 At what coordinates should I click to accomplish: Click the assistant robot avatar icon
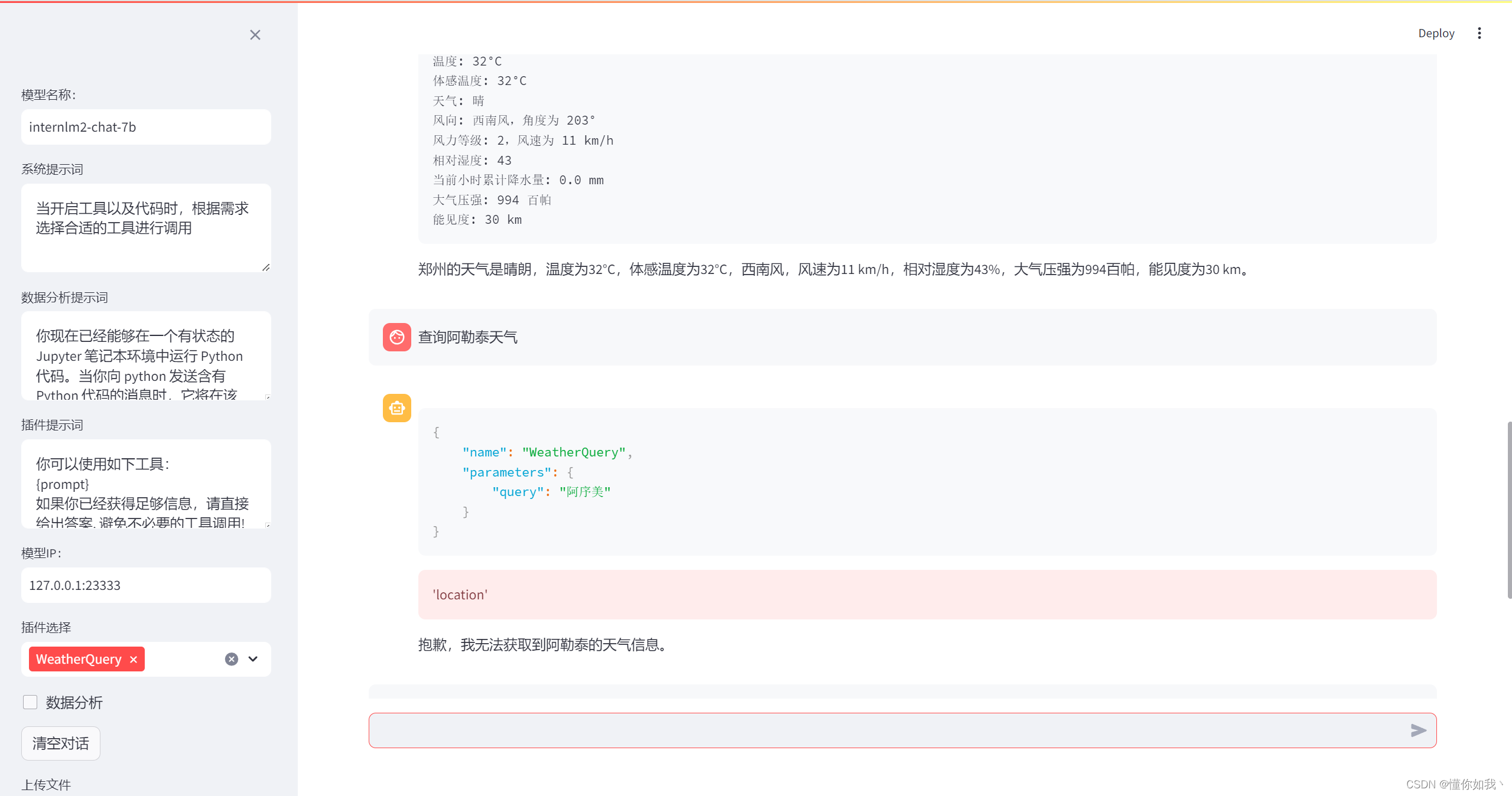[397, 408]
